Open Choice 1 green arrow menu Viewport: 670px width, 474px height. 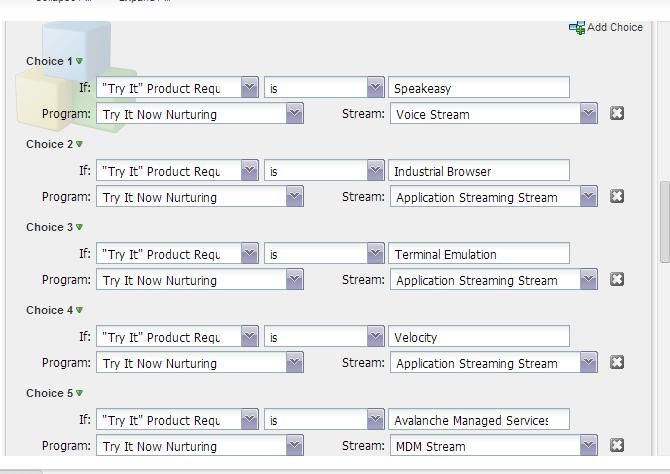[80, 62]
